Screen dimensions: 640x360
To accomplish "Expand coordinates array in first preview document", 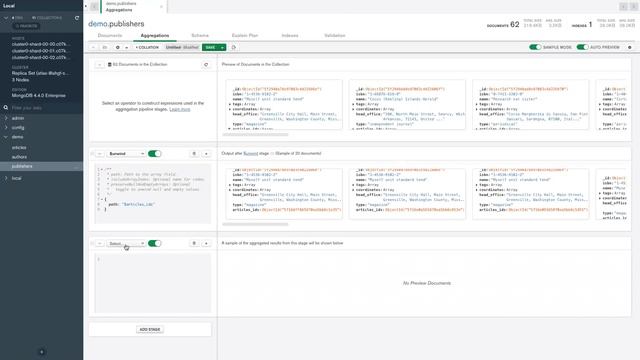I will click(x=230, y=109).
